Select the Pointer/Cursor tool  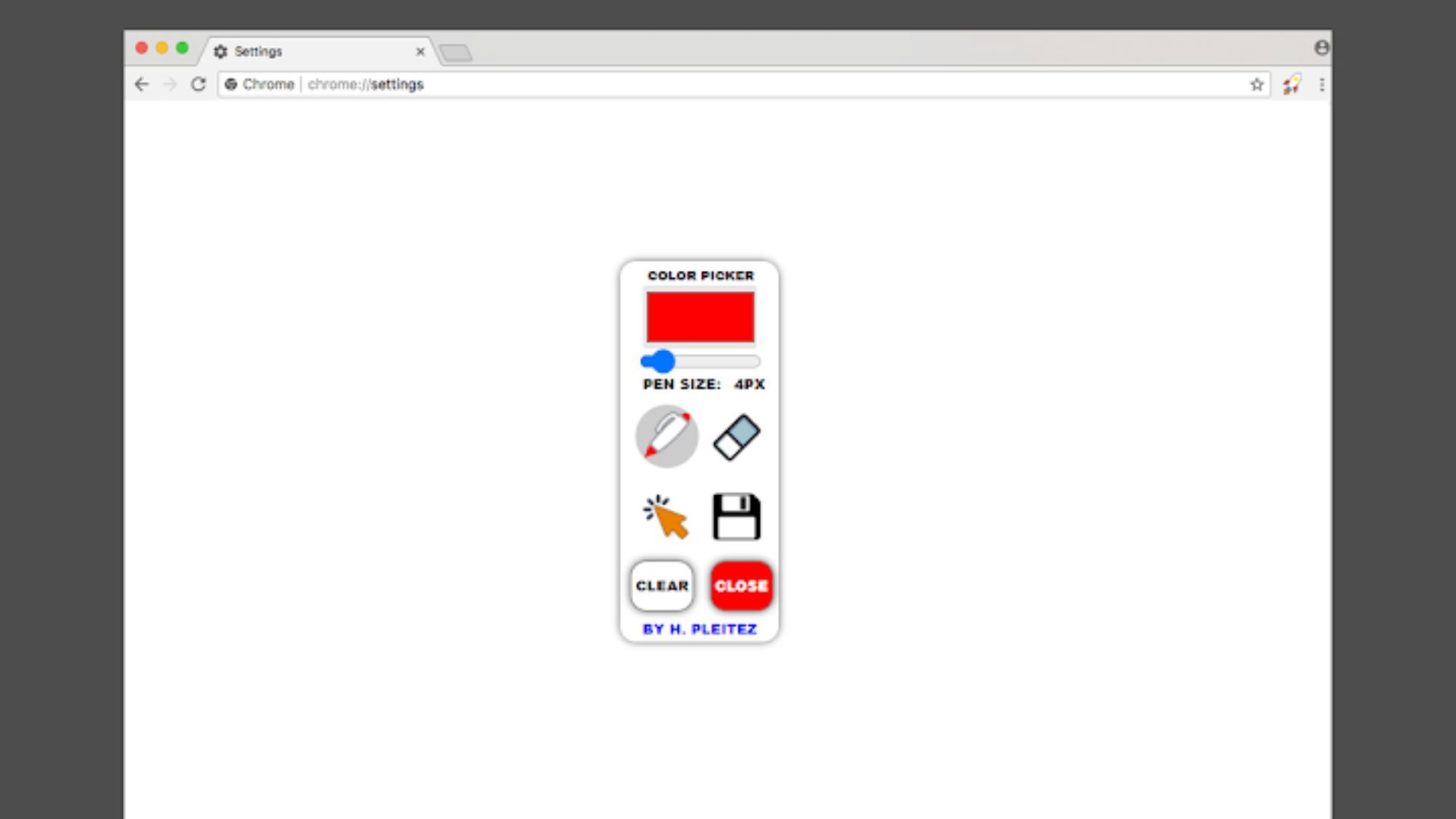pos(666,515)
